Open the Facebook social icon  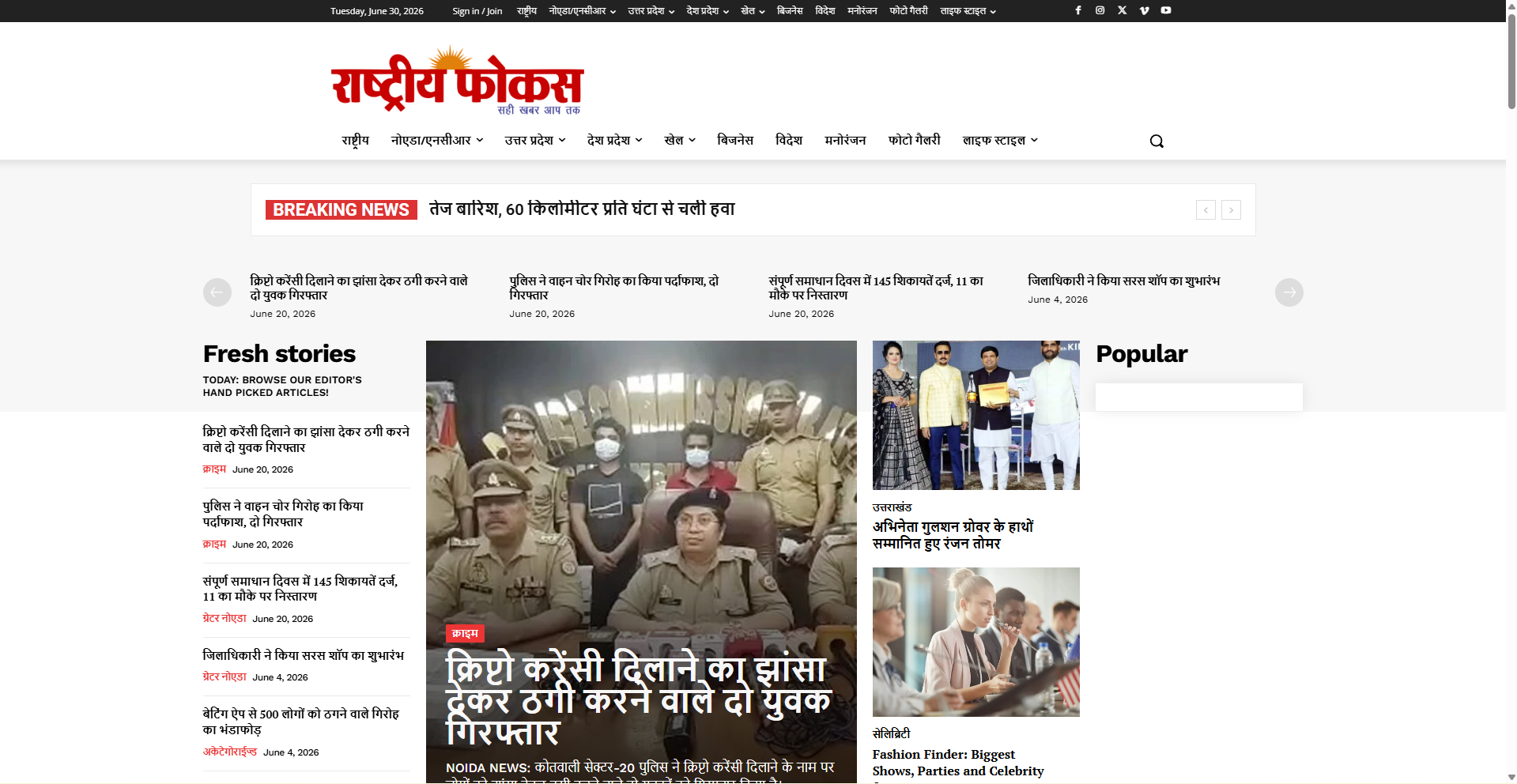pos(1077,10)
